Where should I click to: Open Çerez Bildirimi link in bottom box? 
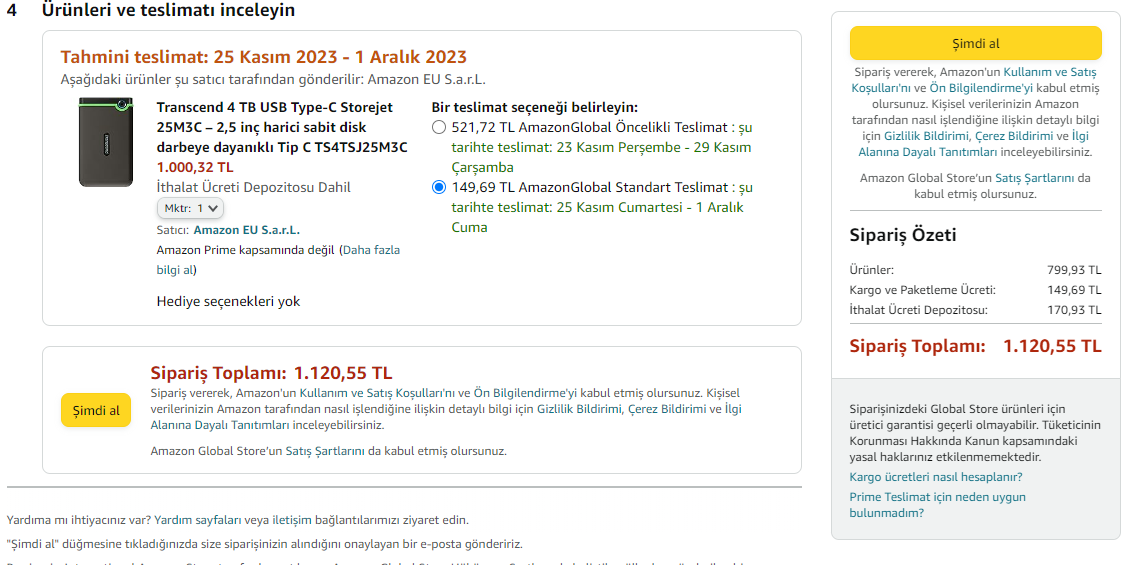(x=667, y=409)
